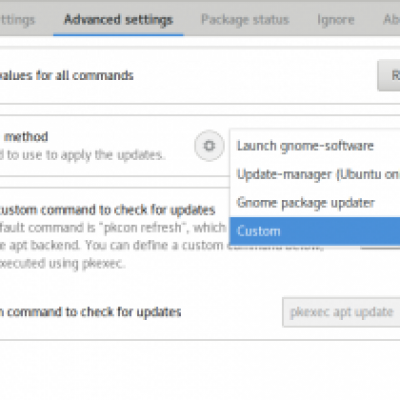Switch to the Package status tab
The width and height of the screenshot is (400, 400).
[x=245, y=20]
